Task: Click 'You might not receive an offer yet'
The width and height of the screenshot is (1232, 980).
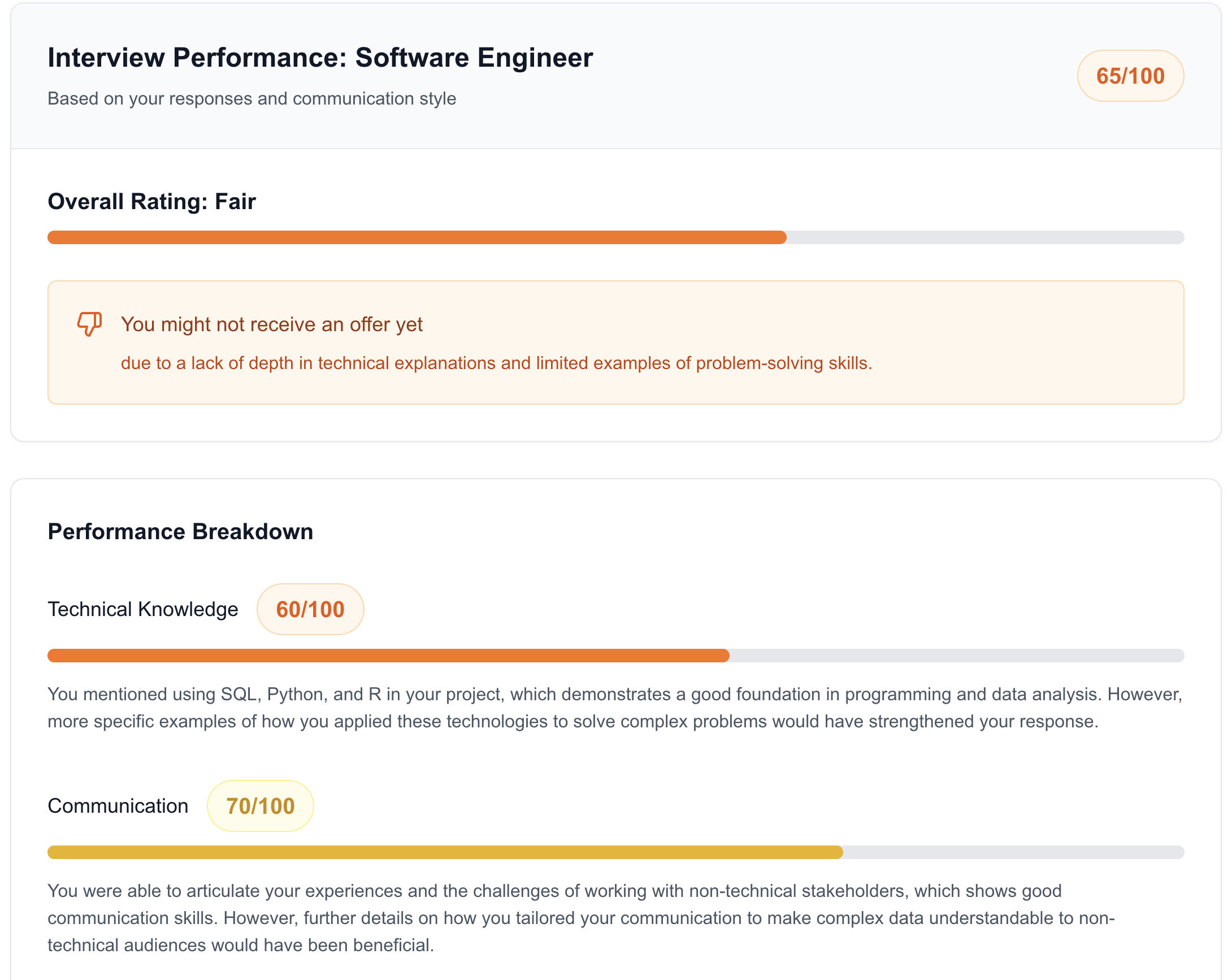Action: [271, 324]
